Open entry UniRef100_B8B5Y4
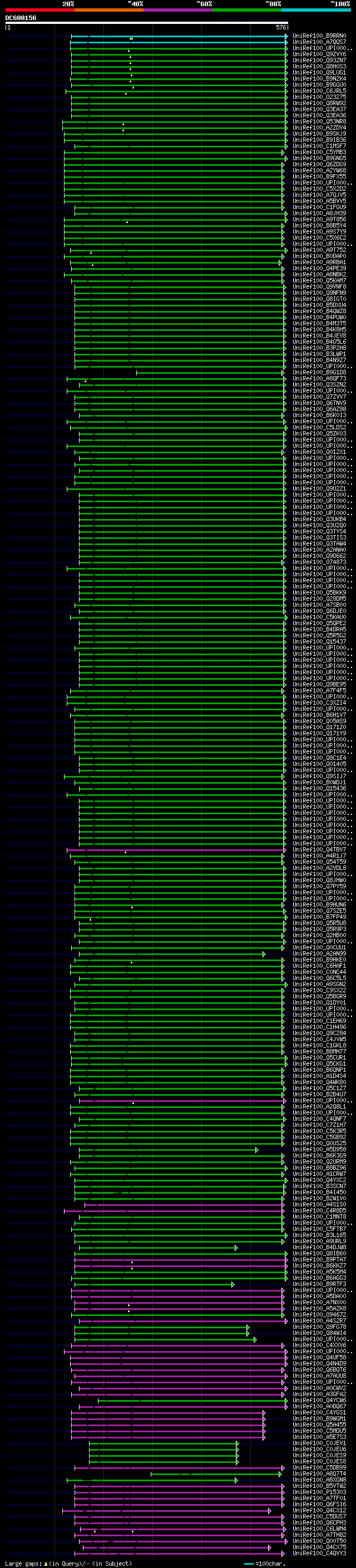The height and width of the screenshot is (1568, 356). coord(319,225)
